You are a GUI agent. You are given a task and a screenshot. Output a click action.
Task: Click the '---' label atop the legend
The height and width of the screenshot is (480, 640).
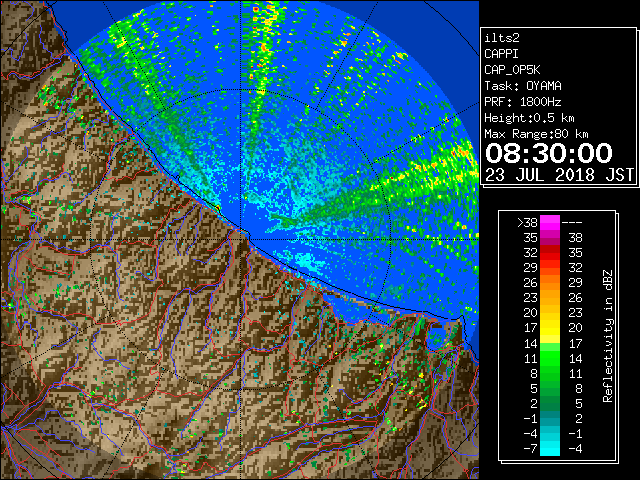(572, 223)
